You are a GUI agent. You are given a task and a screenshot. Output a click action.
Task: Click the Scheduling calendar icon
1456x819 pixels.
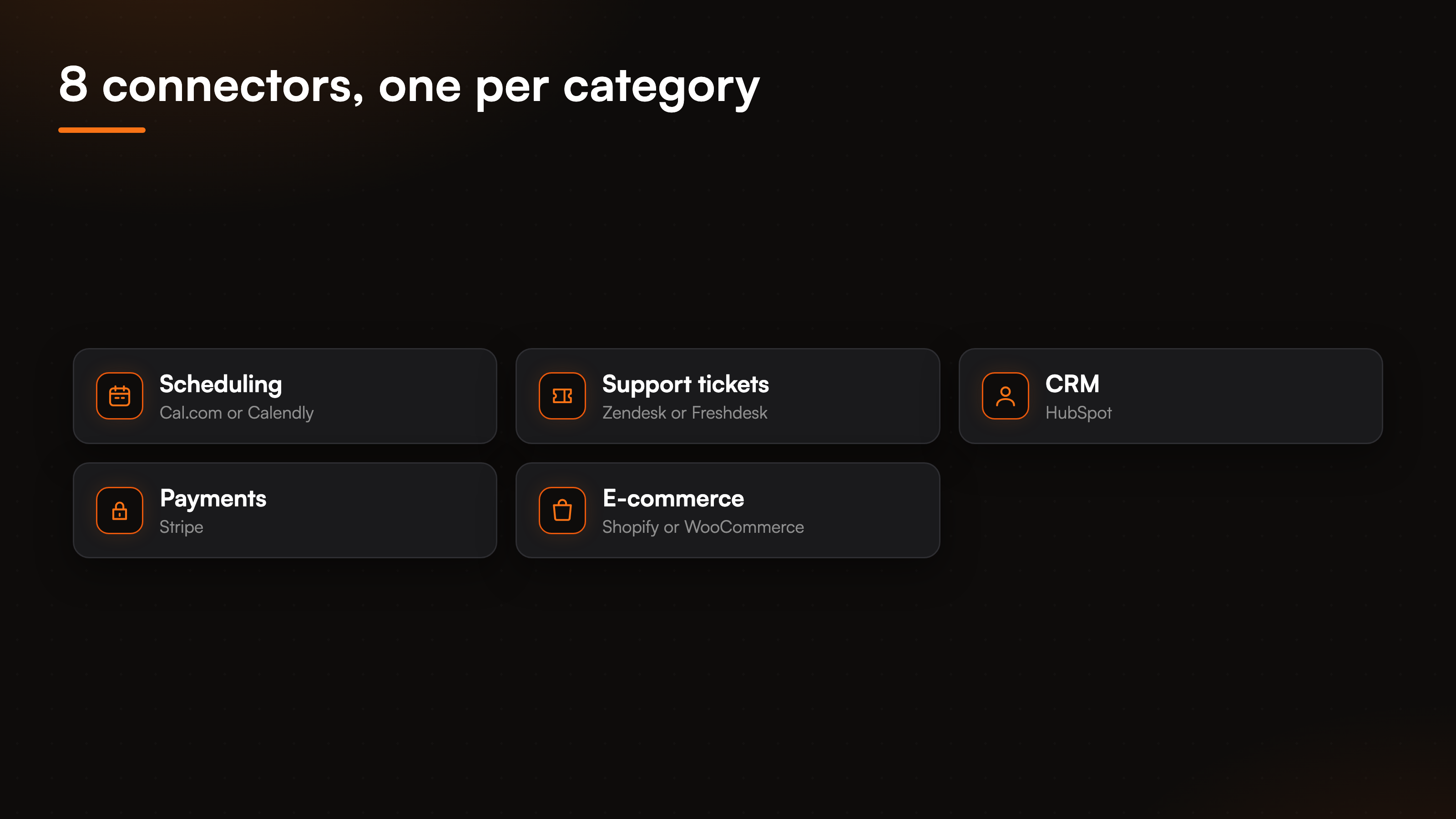click(119, 396)
